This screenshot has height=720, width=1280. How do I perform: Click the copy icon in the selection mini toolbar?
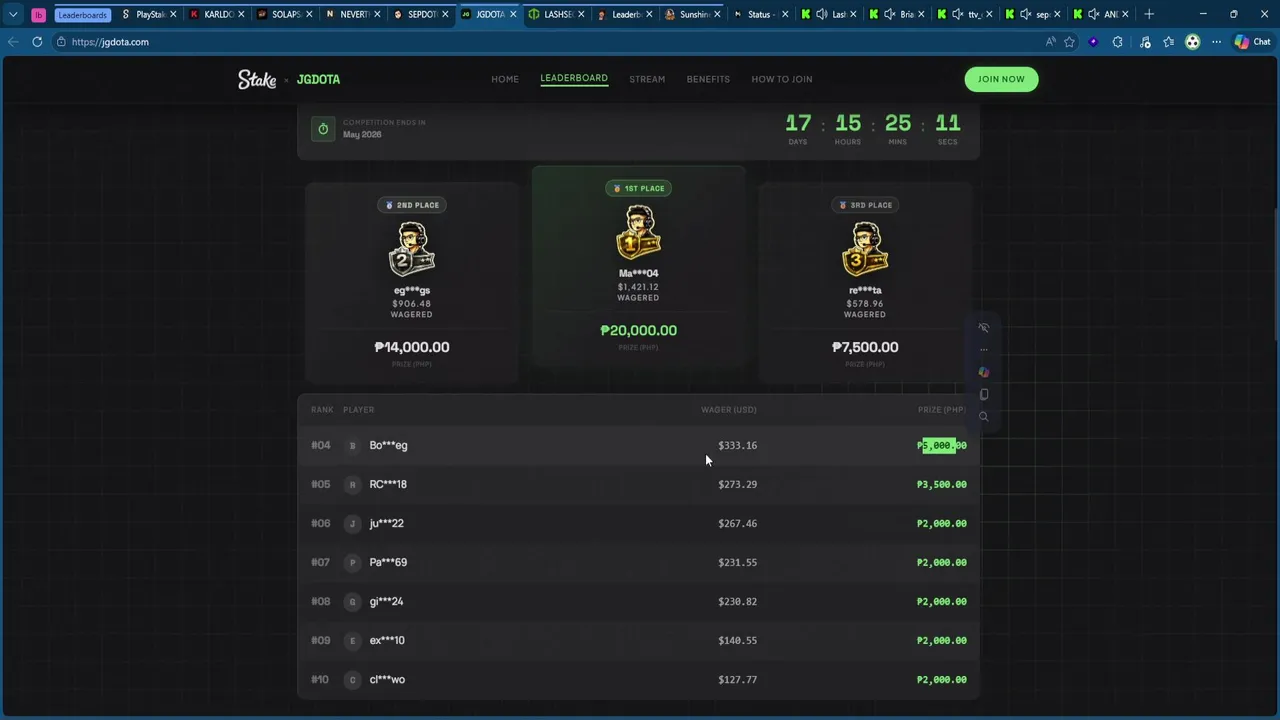(984, 394)
